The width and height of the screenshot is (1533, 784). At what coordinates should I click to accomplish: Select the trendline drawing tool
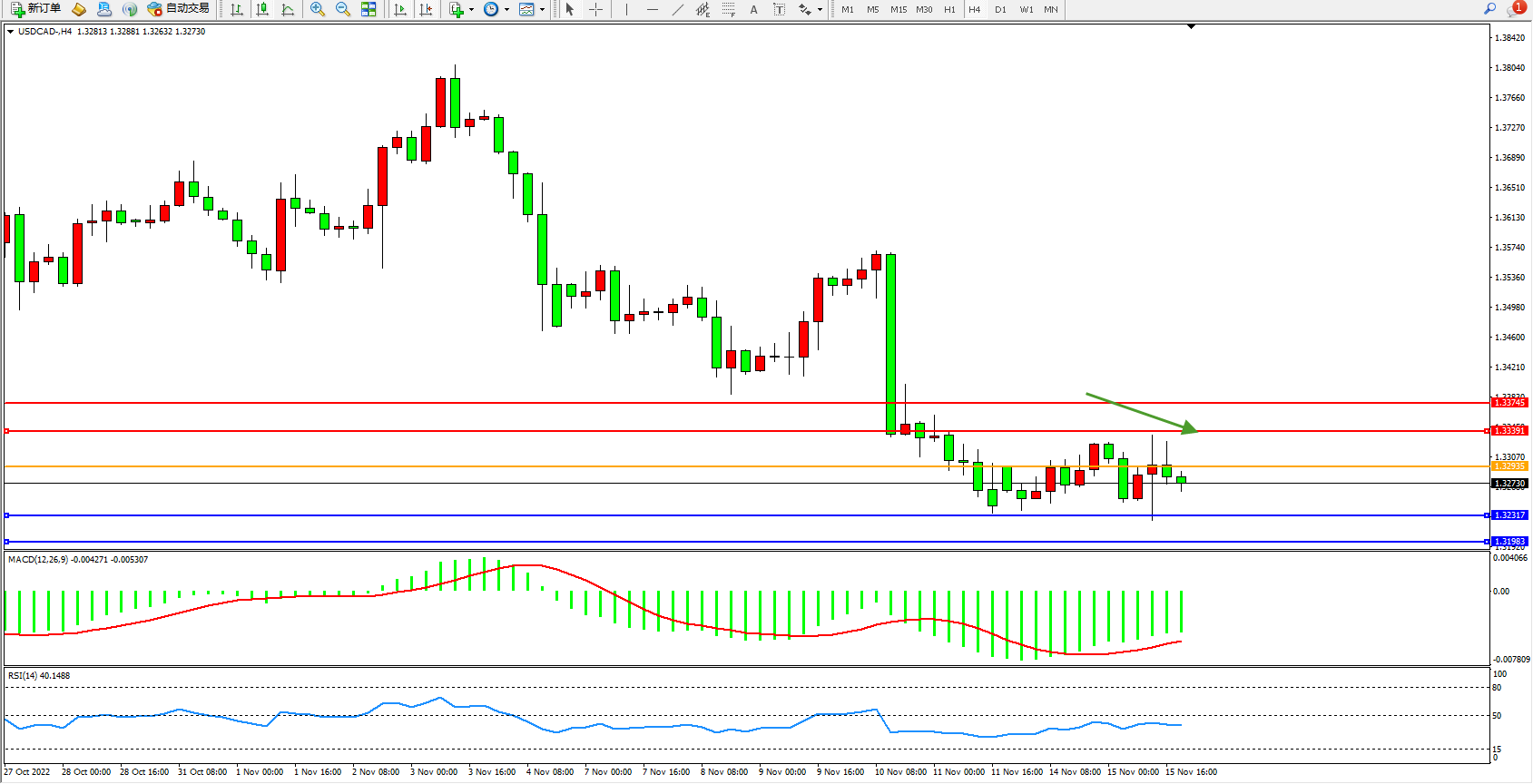point(677,9)
